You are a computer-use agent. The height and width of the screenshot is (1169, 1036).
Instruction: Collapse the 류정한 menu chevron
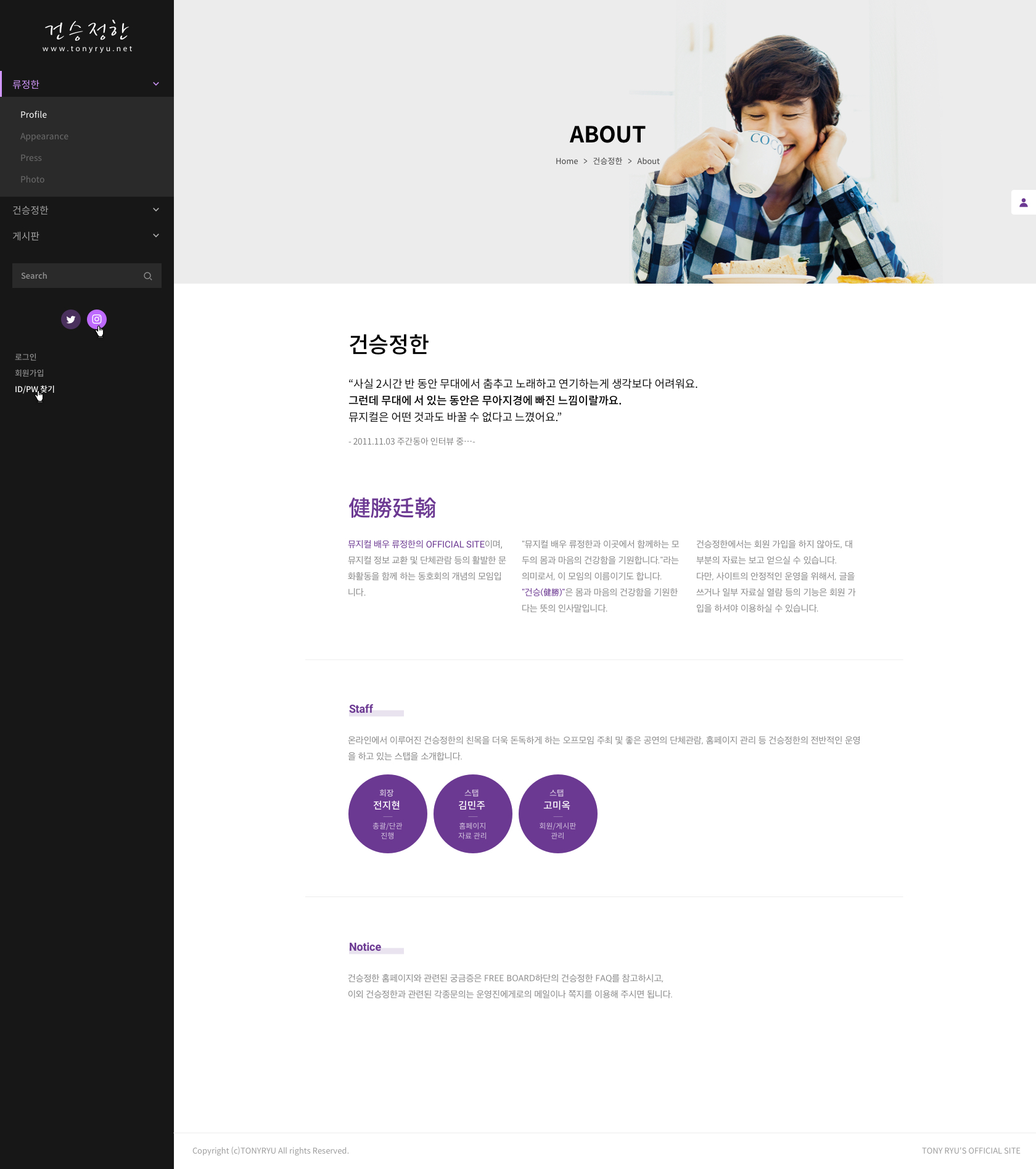coord(156,84)
